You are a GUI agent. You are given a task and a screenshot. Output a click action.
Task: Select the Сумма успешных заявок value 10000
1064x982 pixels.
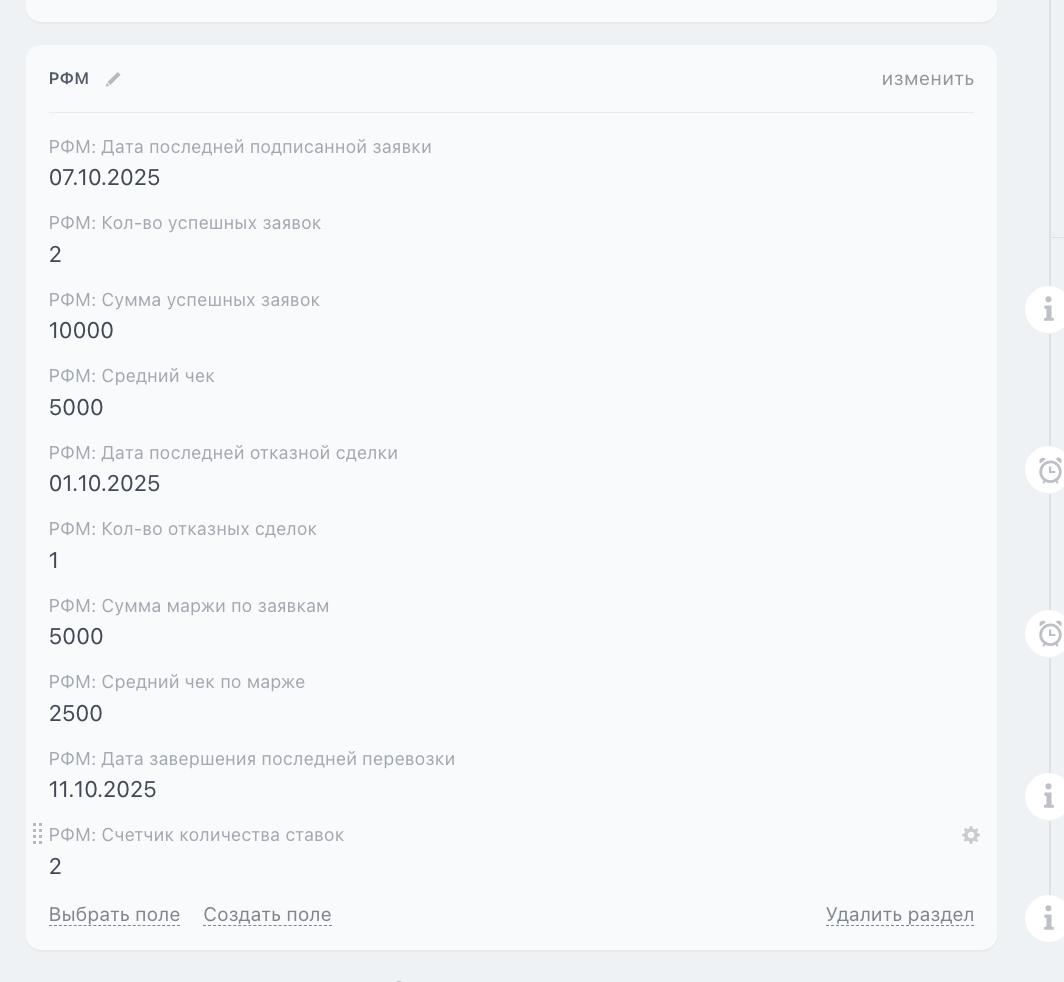click(81, 331)
